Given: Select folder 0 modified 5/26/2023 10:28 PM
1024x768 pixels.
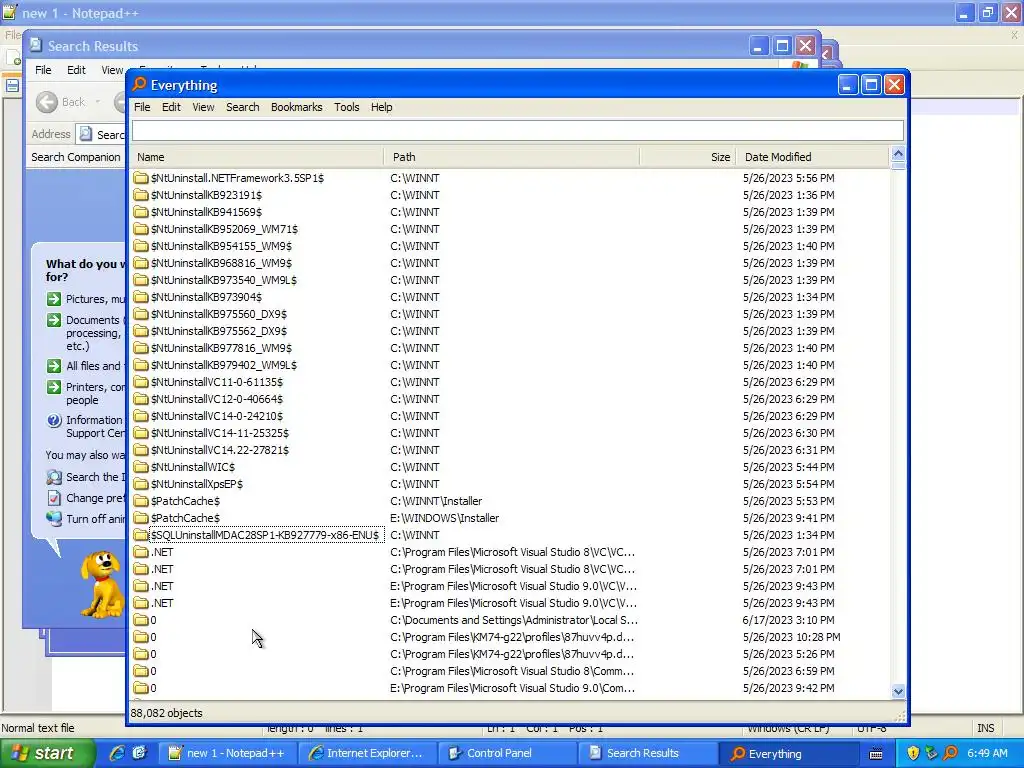Looking at the screenshot, I should [153, 637].
